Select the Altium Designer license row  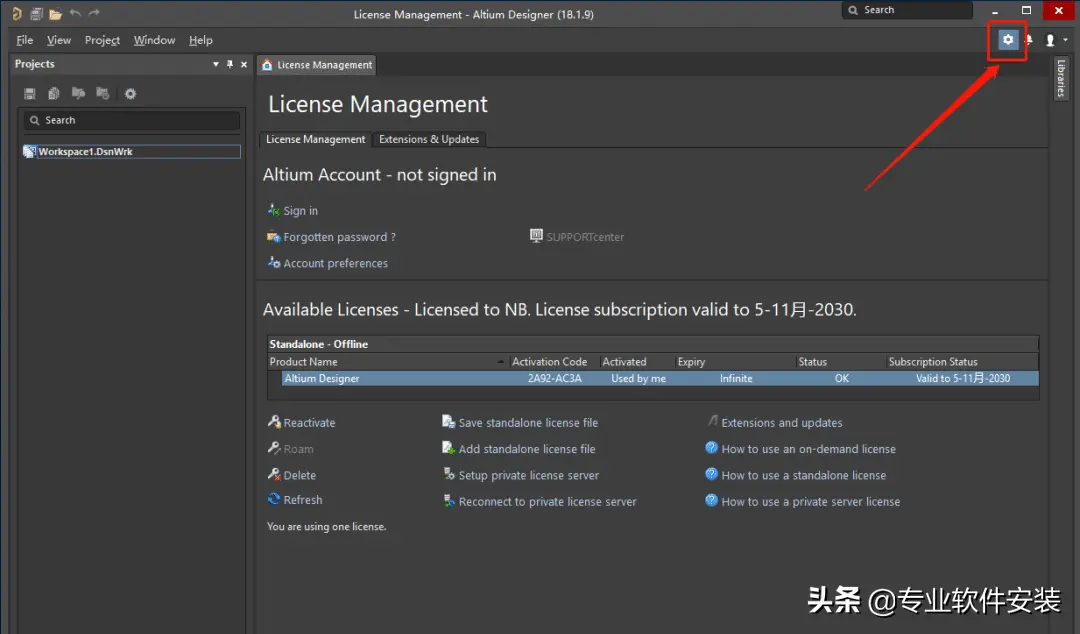(x=659, y=378)
